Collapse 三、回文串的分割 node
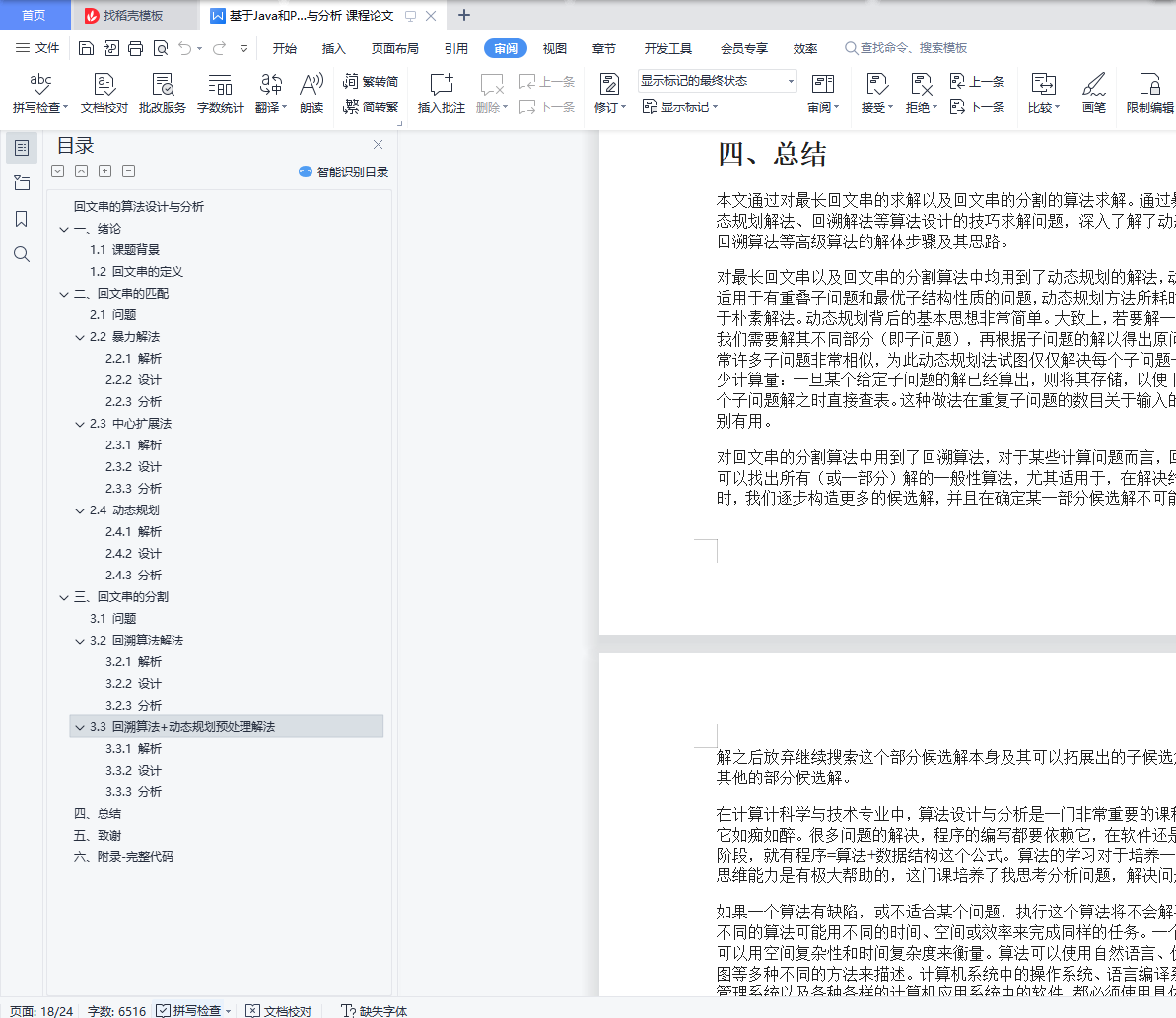Screen dimensions: 1176x1018 [x=64, y=597]
